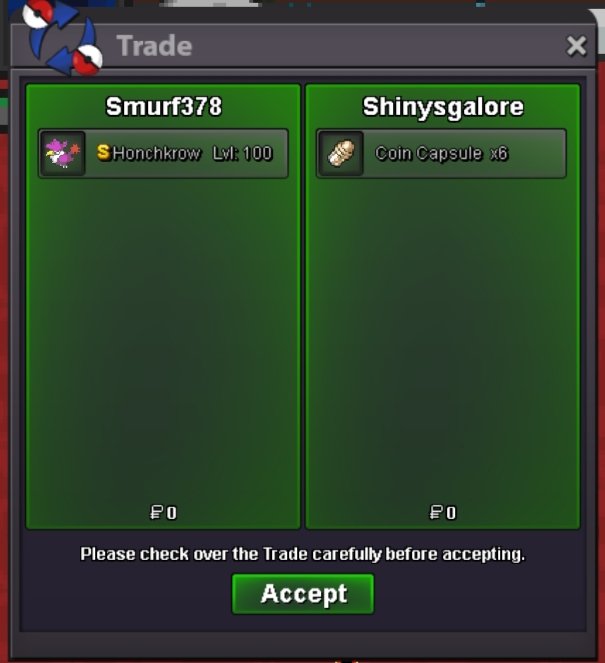Click the Honchkrow sprite icon
Screen dimensions: 605x663
63,153
